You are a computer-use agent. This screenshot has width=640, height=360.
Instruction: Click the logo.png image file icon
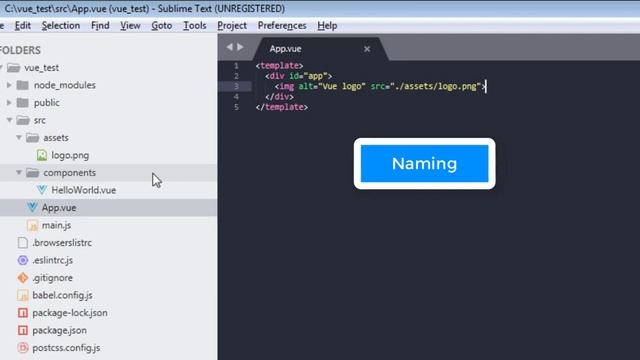click(42, 156)
